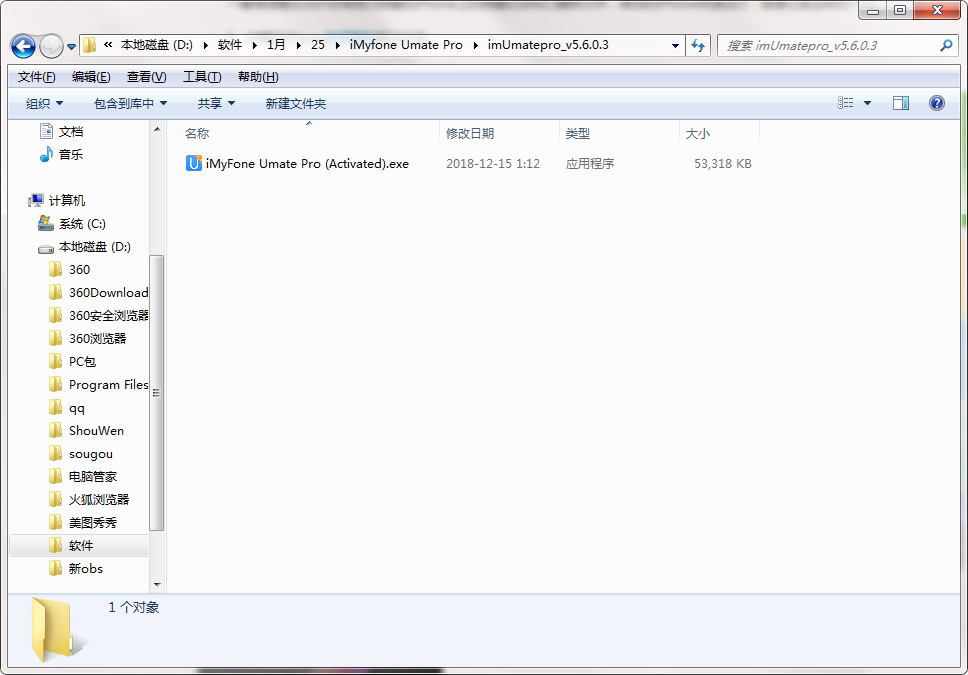Click the iMyFone Umate Pro exe icon
Image resolution: width=968 pixels, height=675 pixels.
click(194, 163)
